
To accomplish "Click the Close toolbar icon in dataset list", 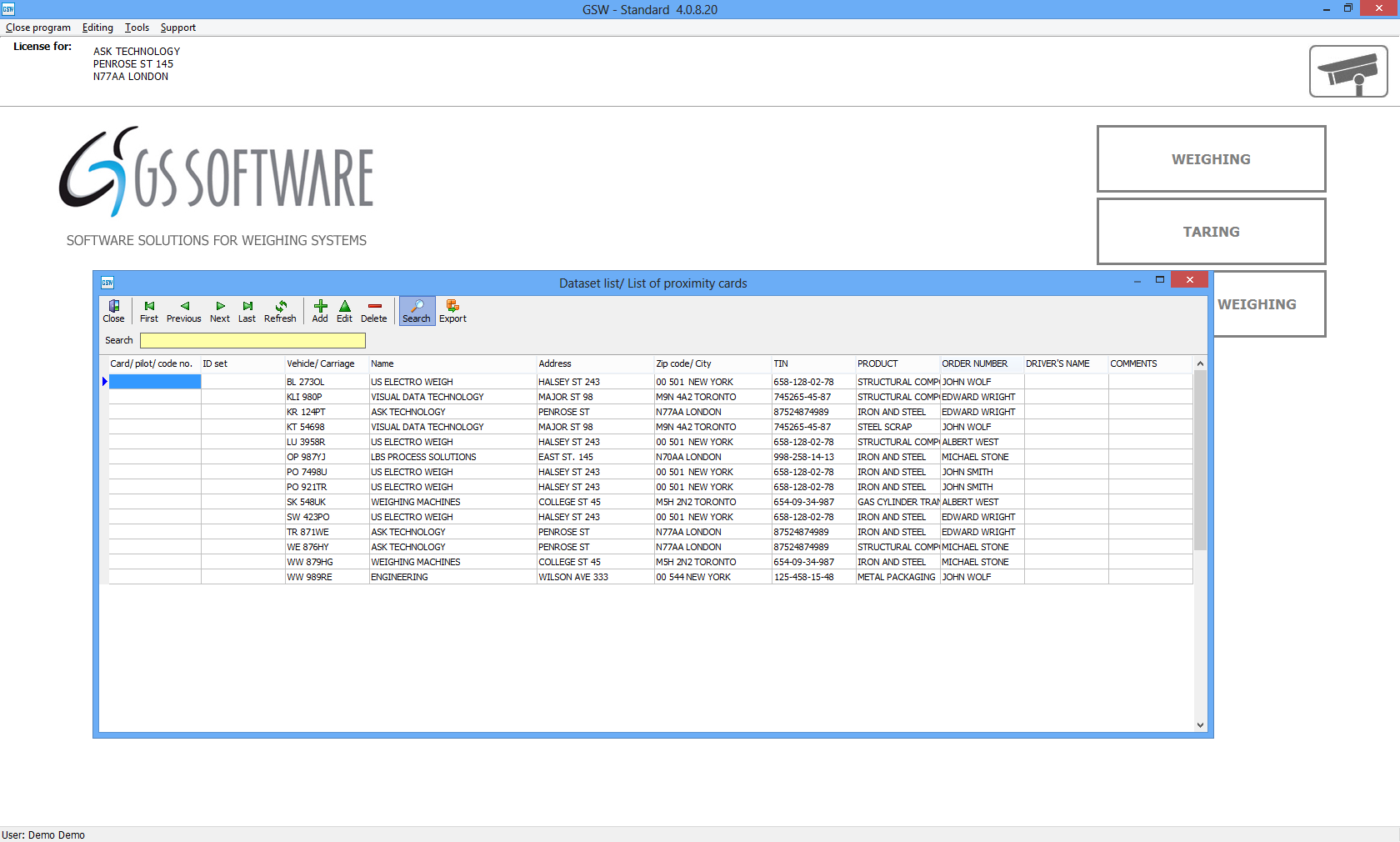I will coord(113,311).
